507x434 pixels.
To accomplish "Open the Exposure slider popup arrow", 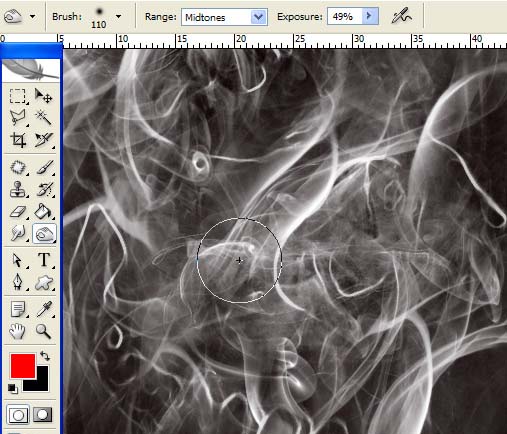I will coord(369,16).
